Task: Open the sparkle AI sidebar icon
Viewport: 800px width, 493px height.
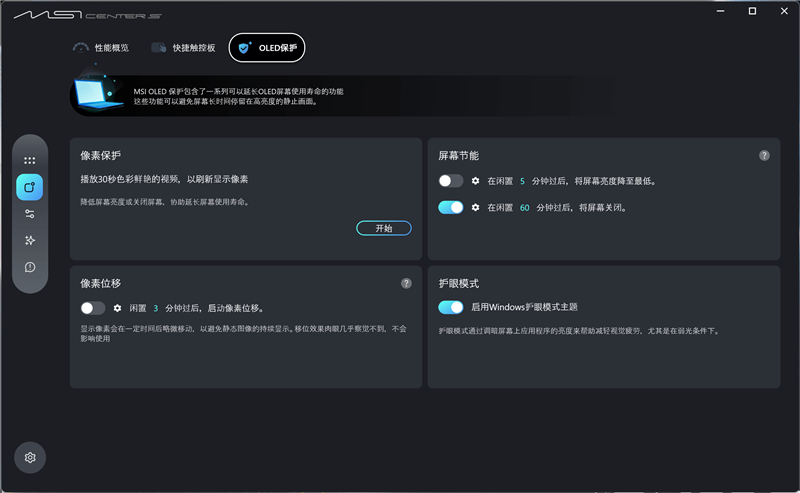Action: (x=30, y=240)
